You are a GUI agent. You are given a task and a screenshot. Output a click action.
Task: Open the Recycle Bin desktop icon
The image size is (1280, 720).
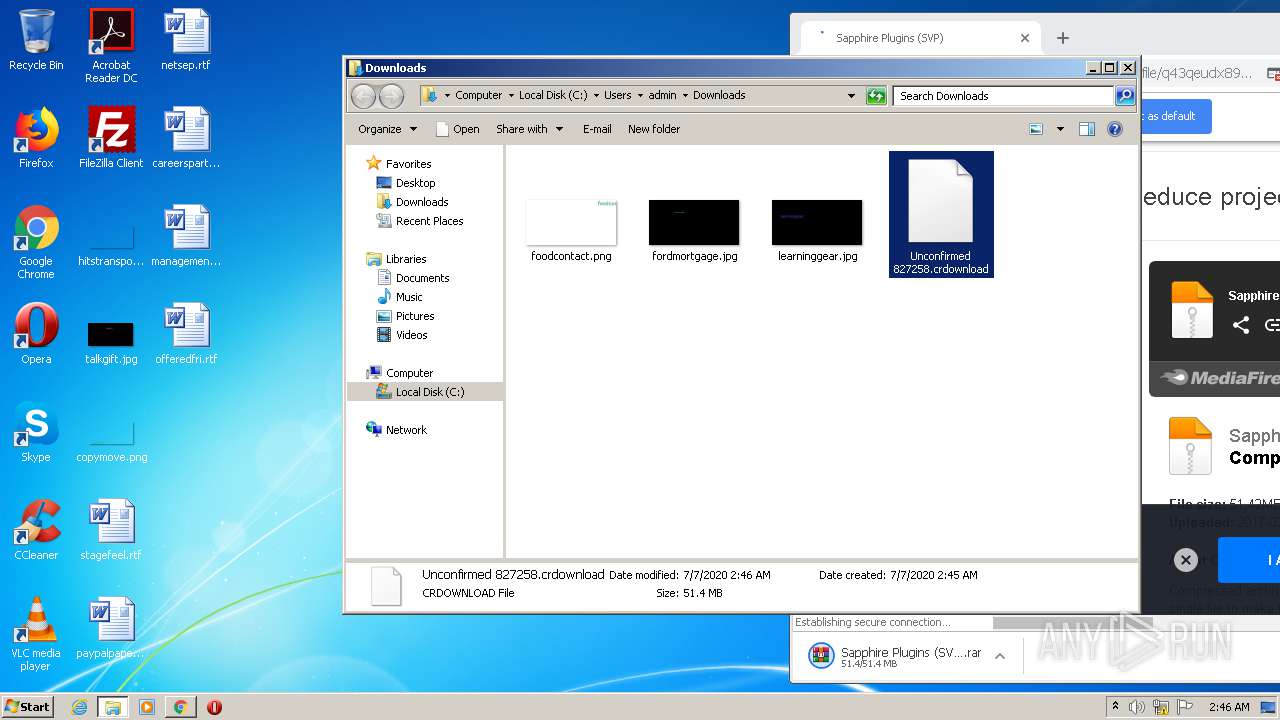[x=36, y=40]
